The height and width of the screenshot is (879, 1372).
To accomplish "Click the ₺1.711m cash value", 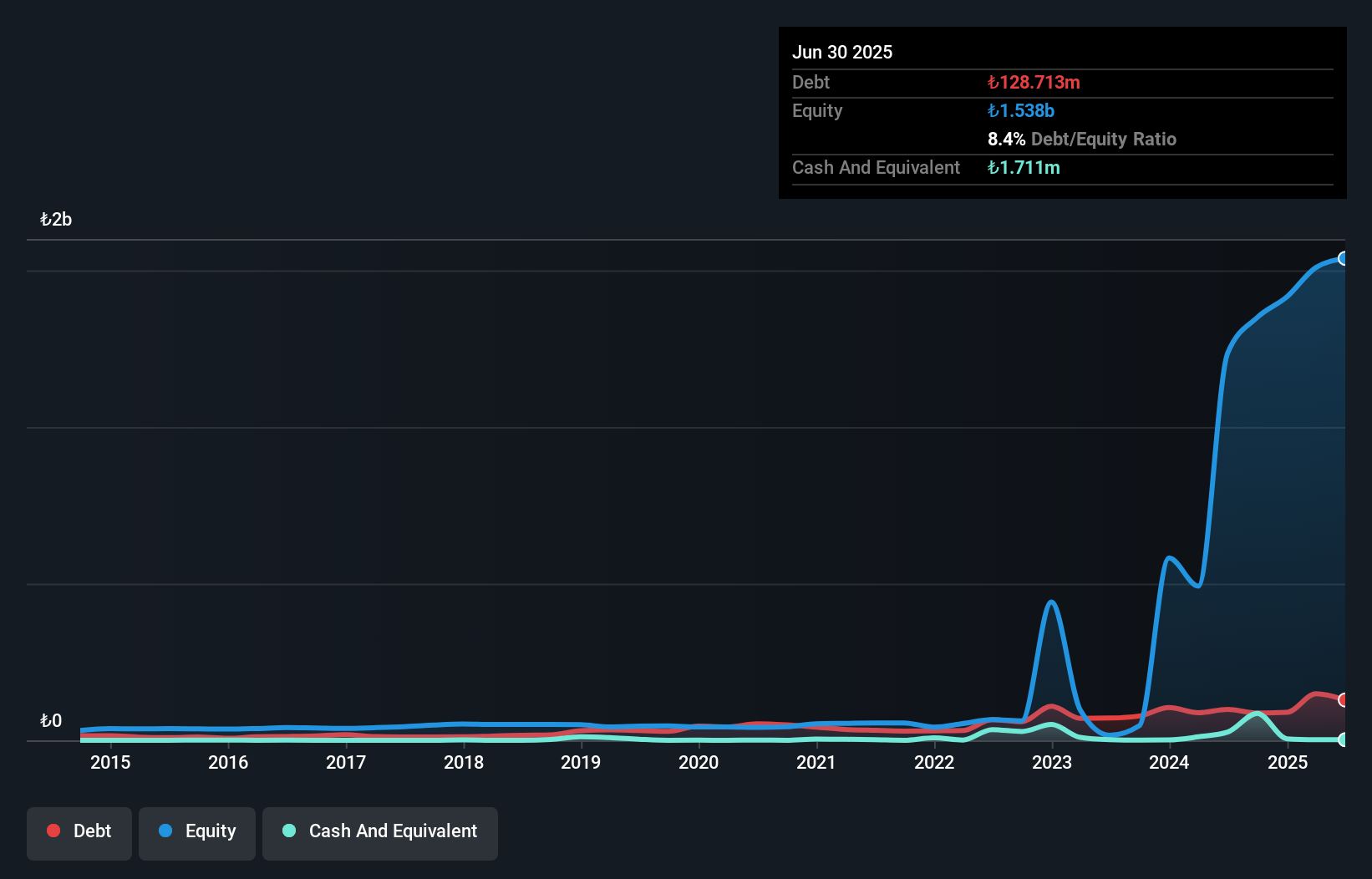I will (x=1024, y=167).
